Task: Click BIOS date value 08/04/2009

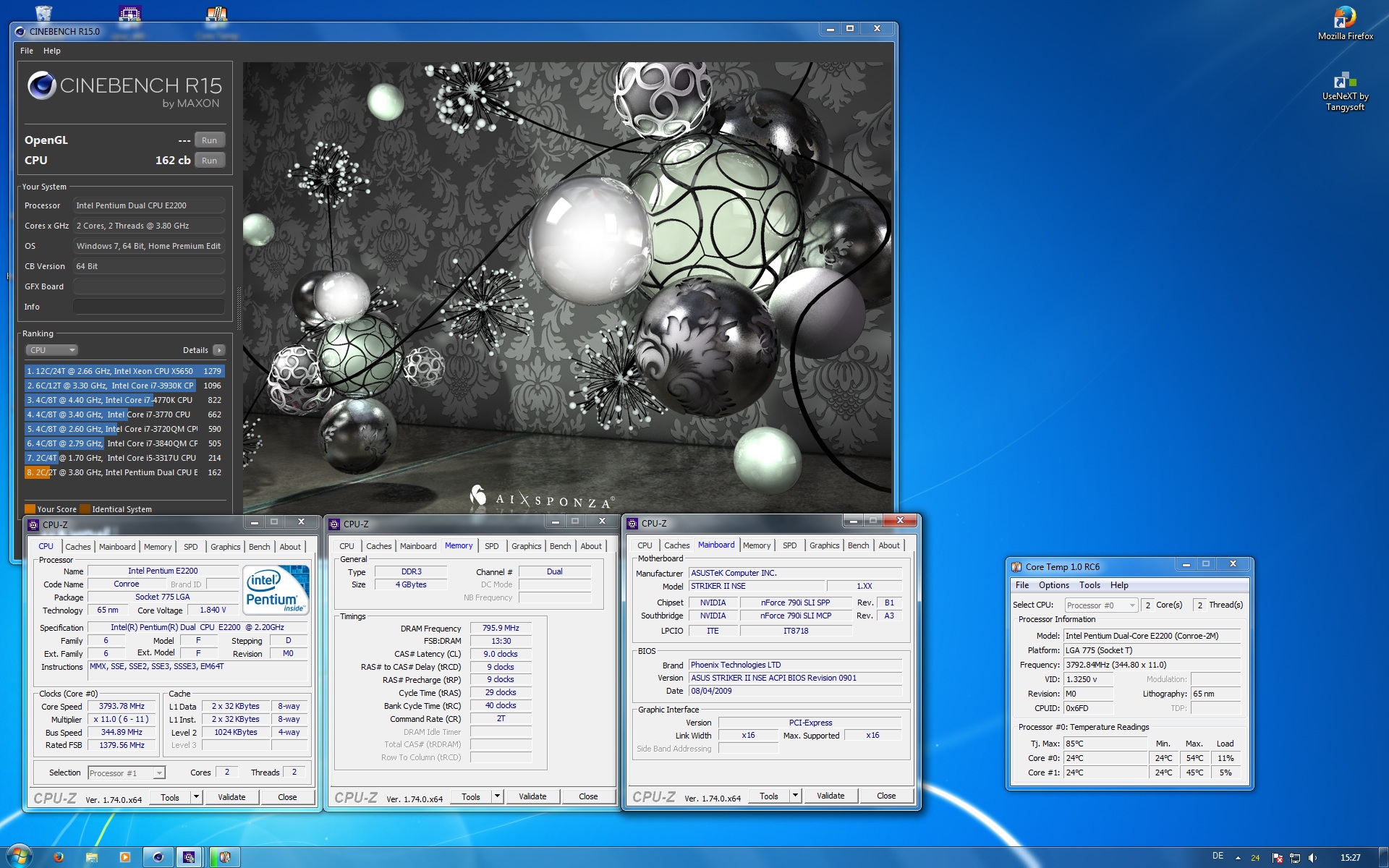Action: pyautogui.click(x=795, y=691)
